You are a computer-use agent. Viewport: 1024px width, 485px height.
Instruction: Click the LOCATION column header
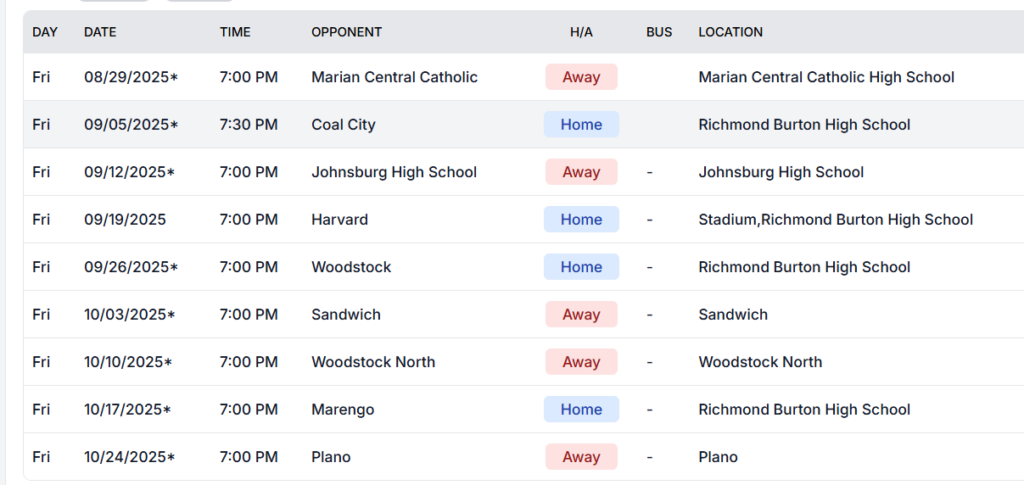click(730, 32)
